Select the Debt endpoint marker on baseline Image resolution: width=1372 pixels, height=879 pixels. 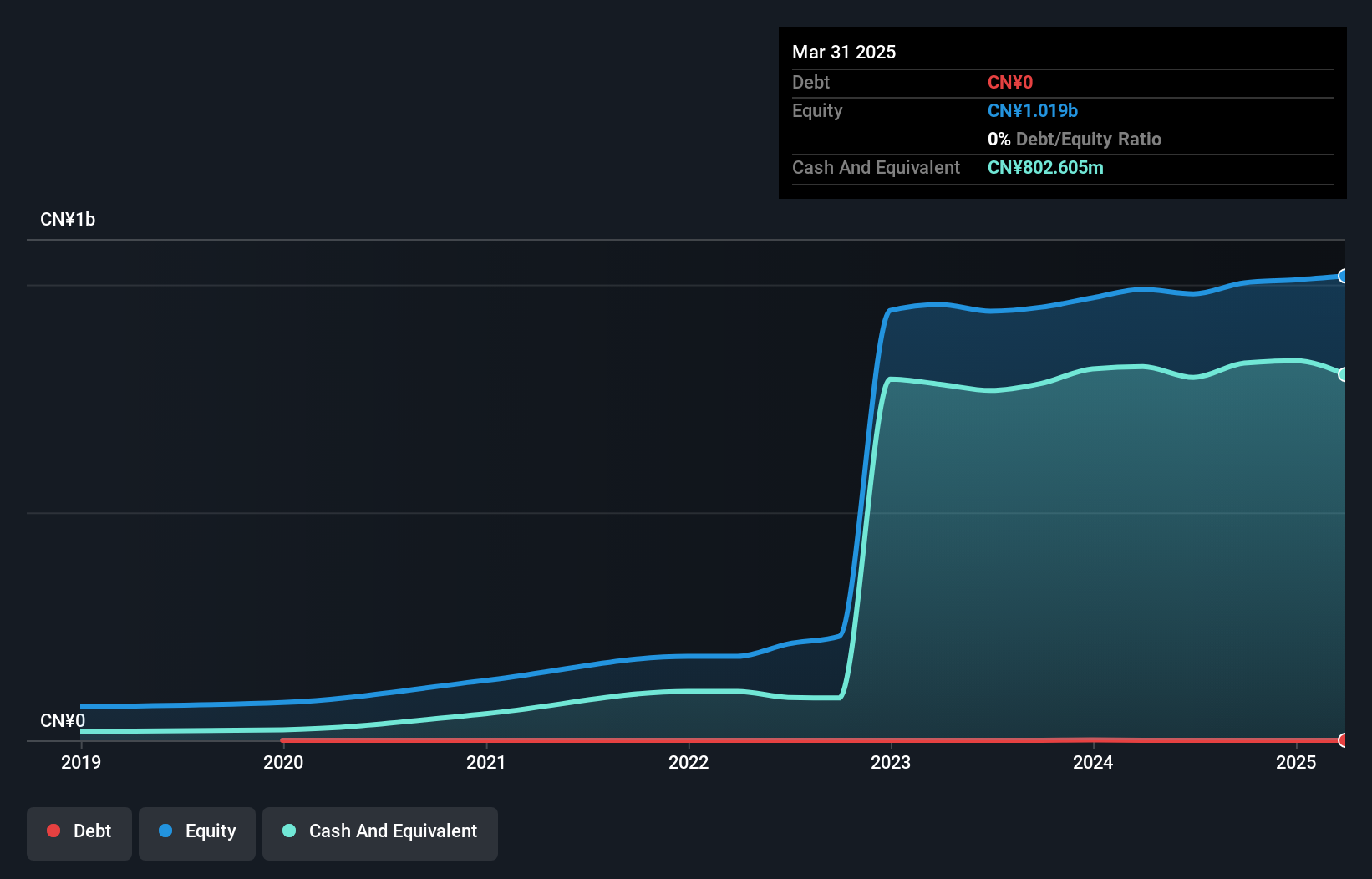[1343, 739]
